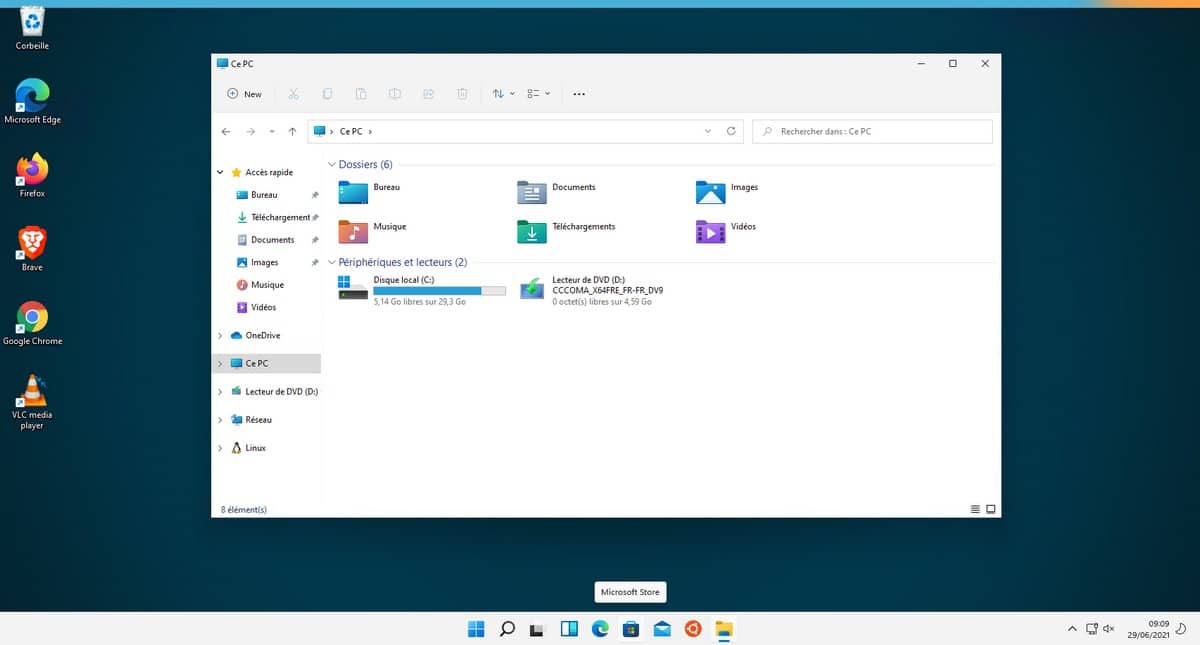Screen dimensions: 1200x645
Task: Open the DVD drive (D:) CCCOMA_X64FRE
Action: [532, 288]
